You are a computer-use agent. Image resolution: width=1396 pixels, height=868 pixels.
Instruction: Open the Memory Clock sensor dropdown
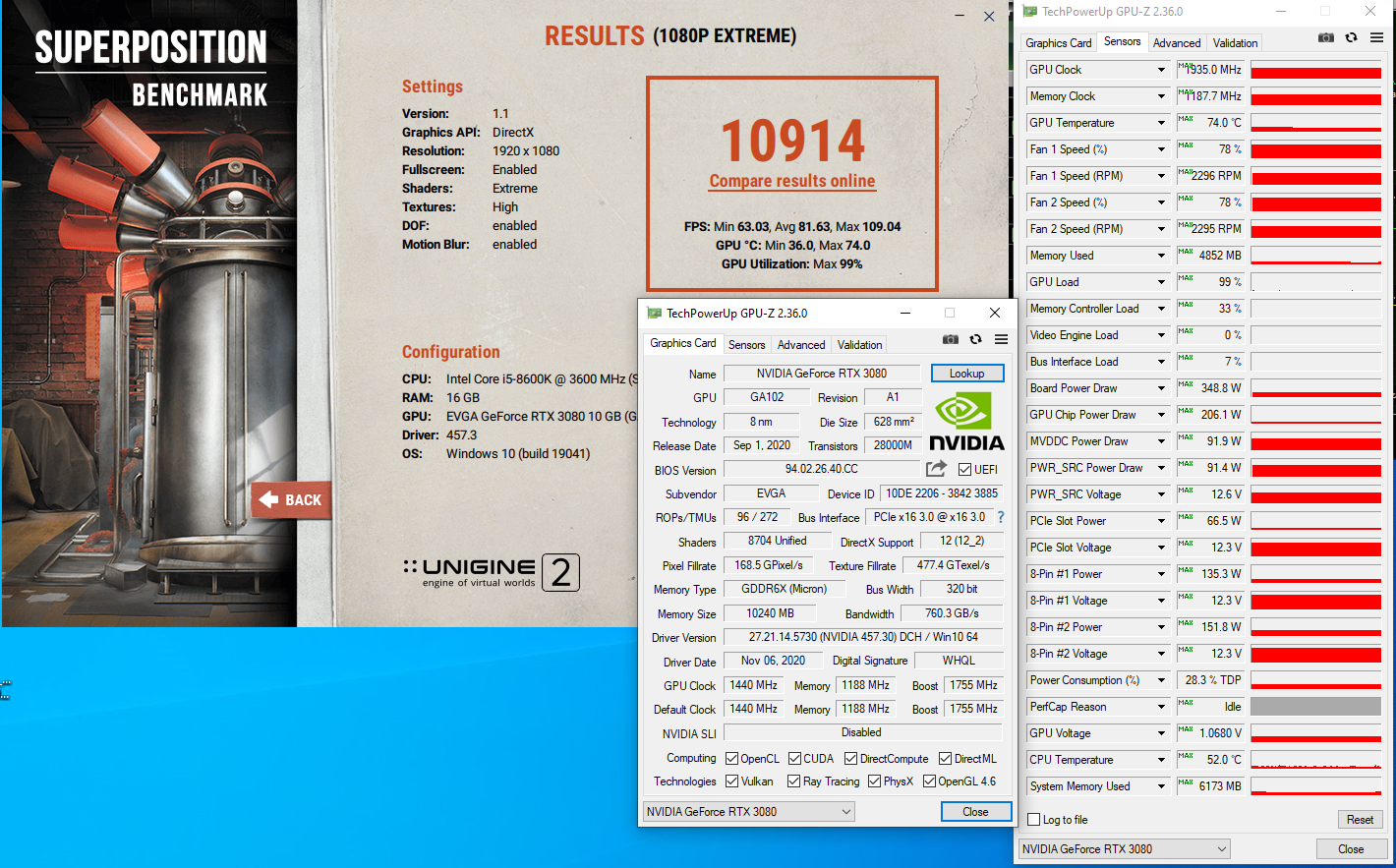(x=1161, y=96)
